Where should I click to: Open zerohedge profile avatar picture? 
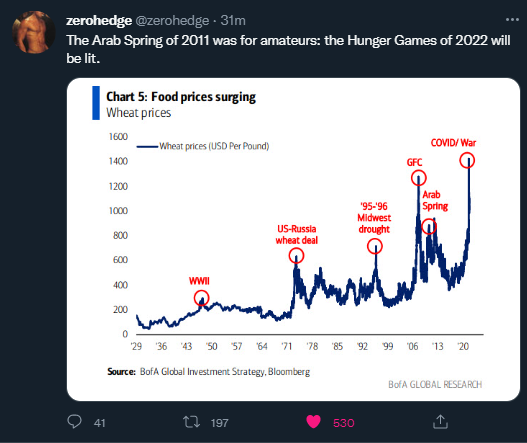point(34,32)
